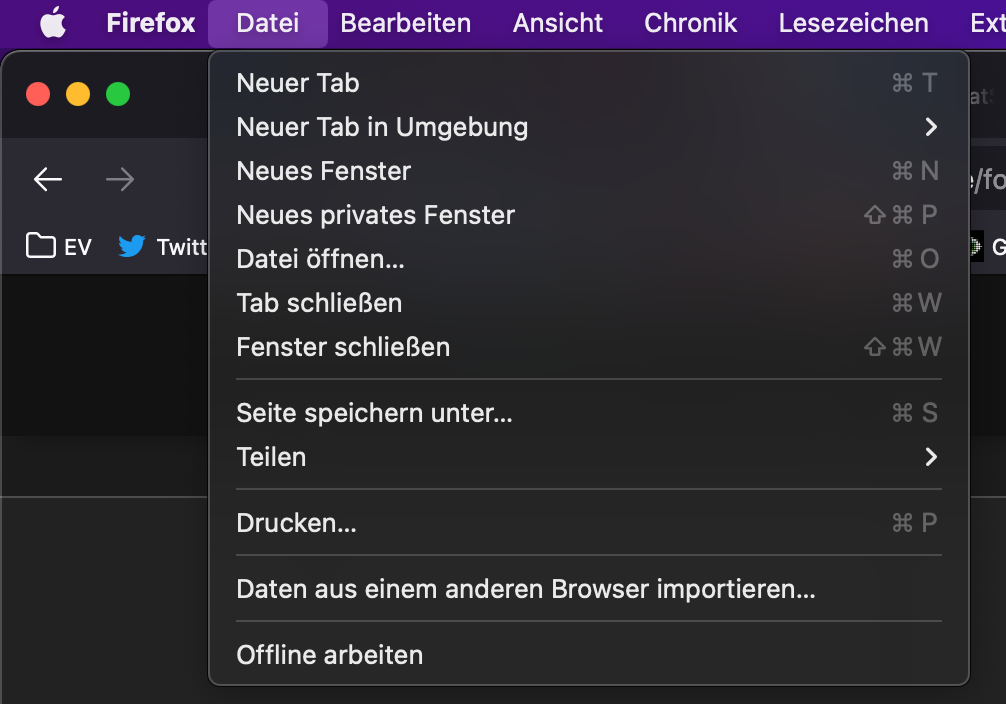Screen dimensions: 1006x704
Task: Open the Chronik menu
Action: point(691,23)
